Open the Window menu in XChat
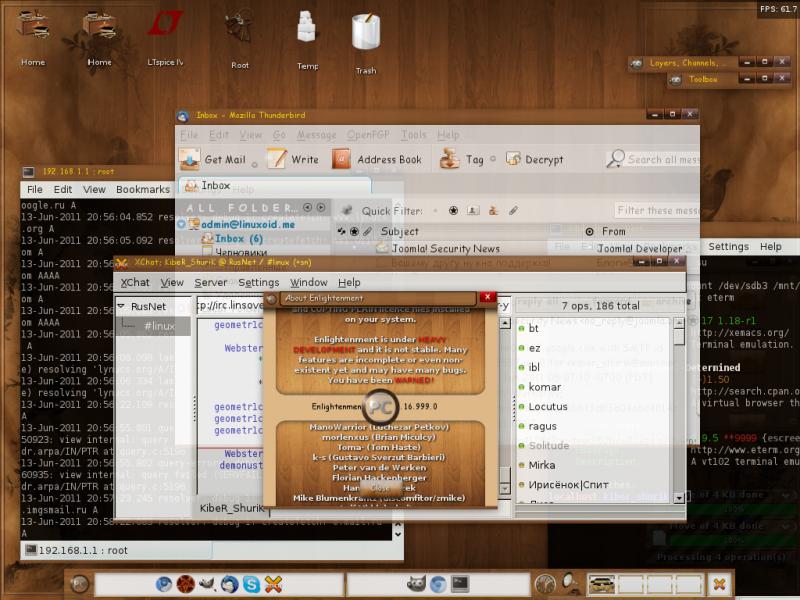The height and width of the screenshot is (600, 800). (x=309, y=282)
